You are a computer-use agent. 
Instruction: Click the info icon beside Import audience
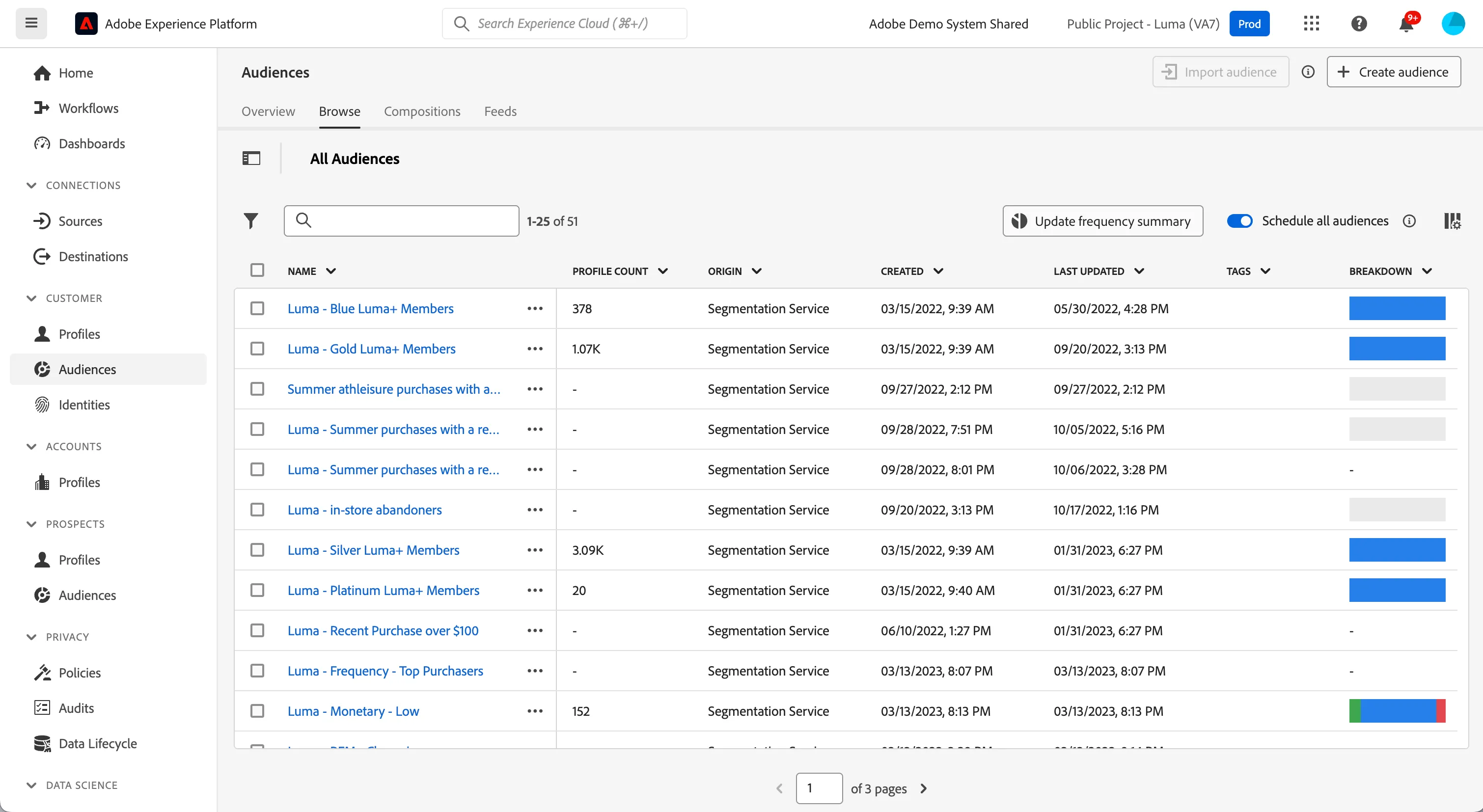point(1308,72)
